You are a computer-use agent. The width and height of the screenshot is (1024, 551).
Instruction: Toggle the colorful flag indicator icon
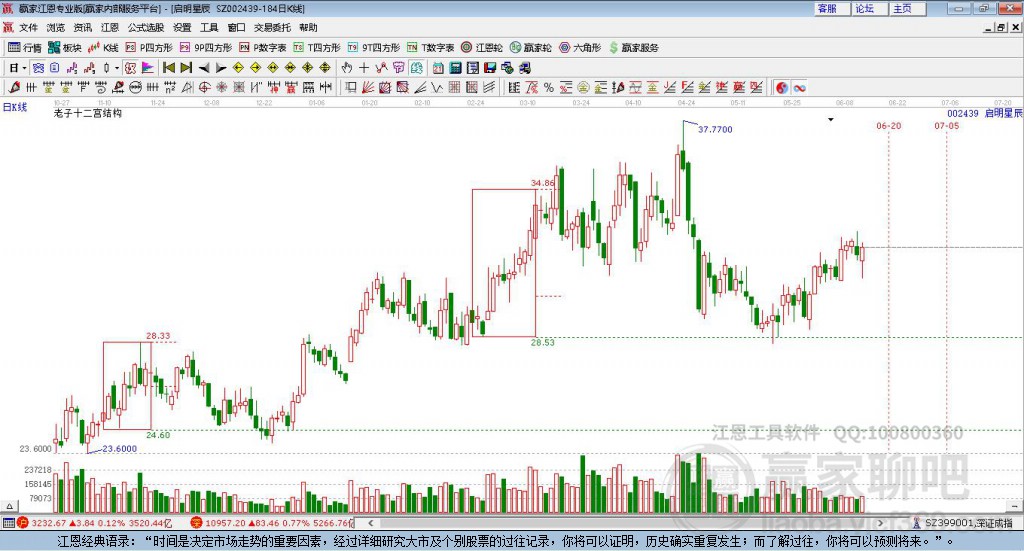148,68
